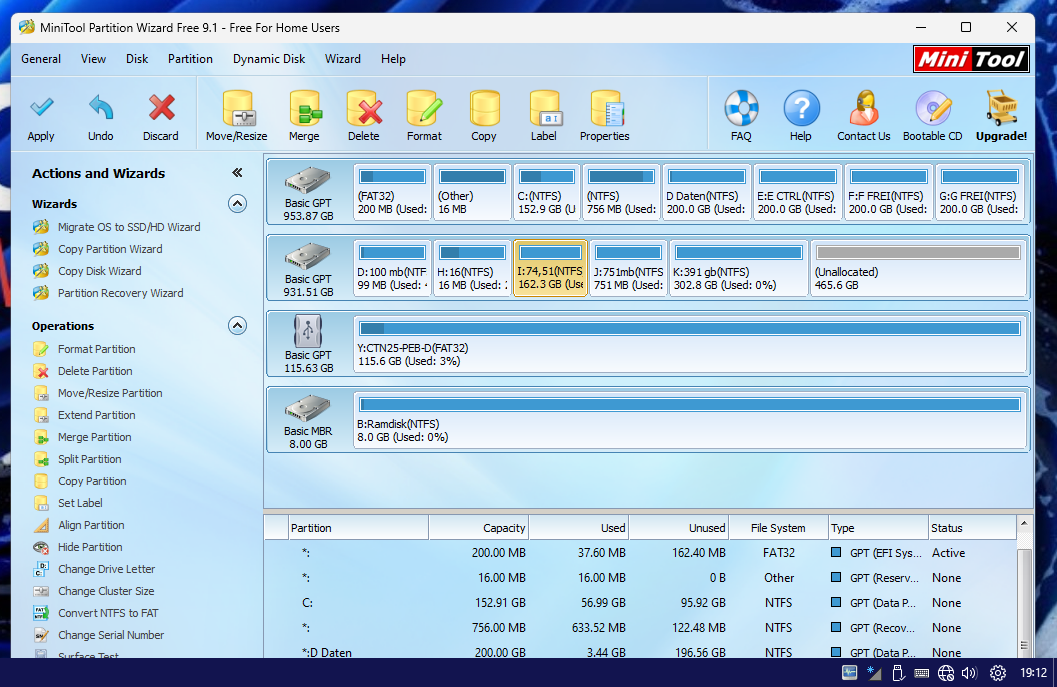Open the Help menu
Image resolution: width=1057 pixels, height=687 pixels.
pos(393,59)
